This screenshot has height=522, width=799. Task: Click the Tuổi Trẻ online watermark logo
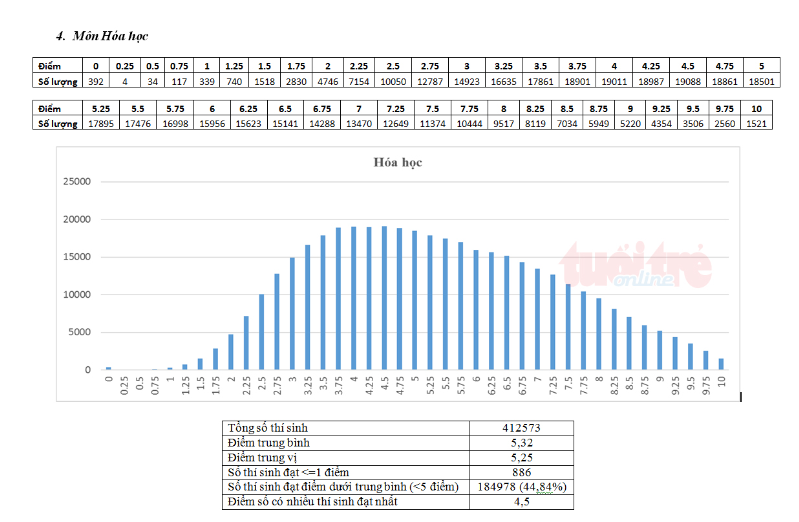(x=634, y=267)
